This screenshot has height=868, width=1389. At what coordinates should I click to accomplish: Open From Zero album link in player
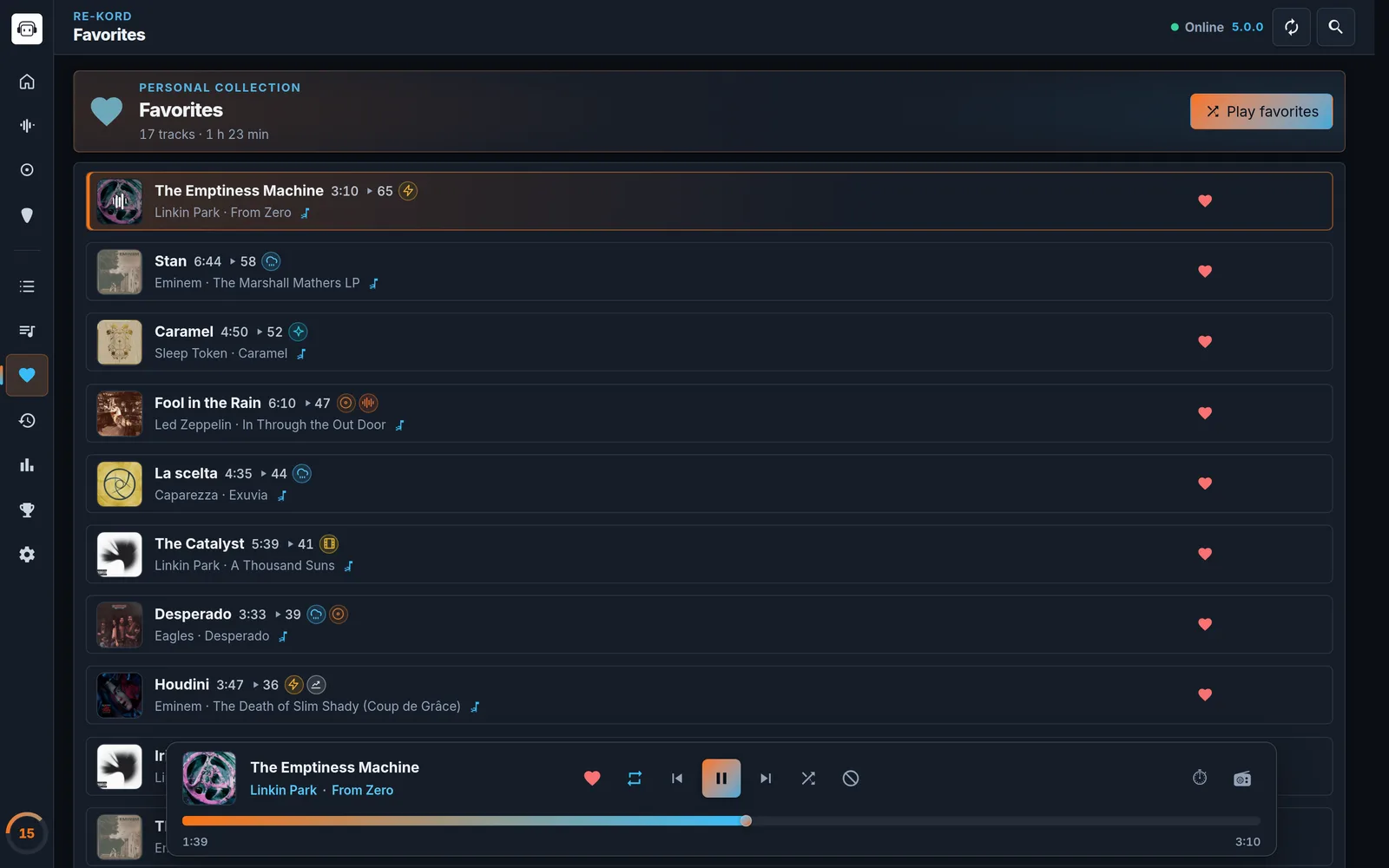point(362,791)
